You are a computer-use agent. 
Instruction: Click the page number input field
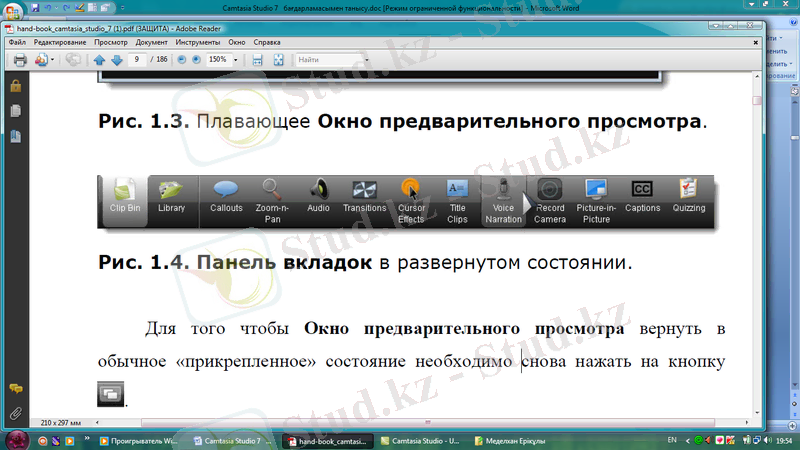click(138, 60)
